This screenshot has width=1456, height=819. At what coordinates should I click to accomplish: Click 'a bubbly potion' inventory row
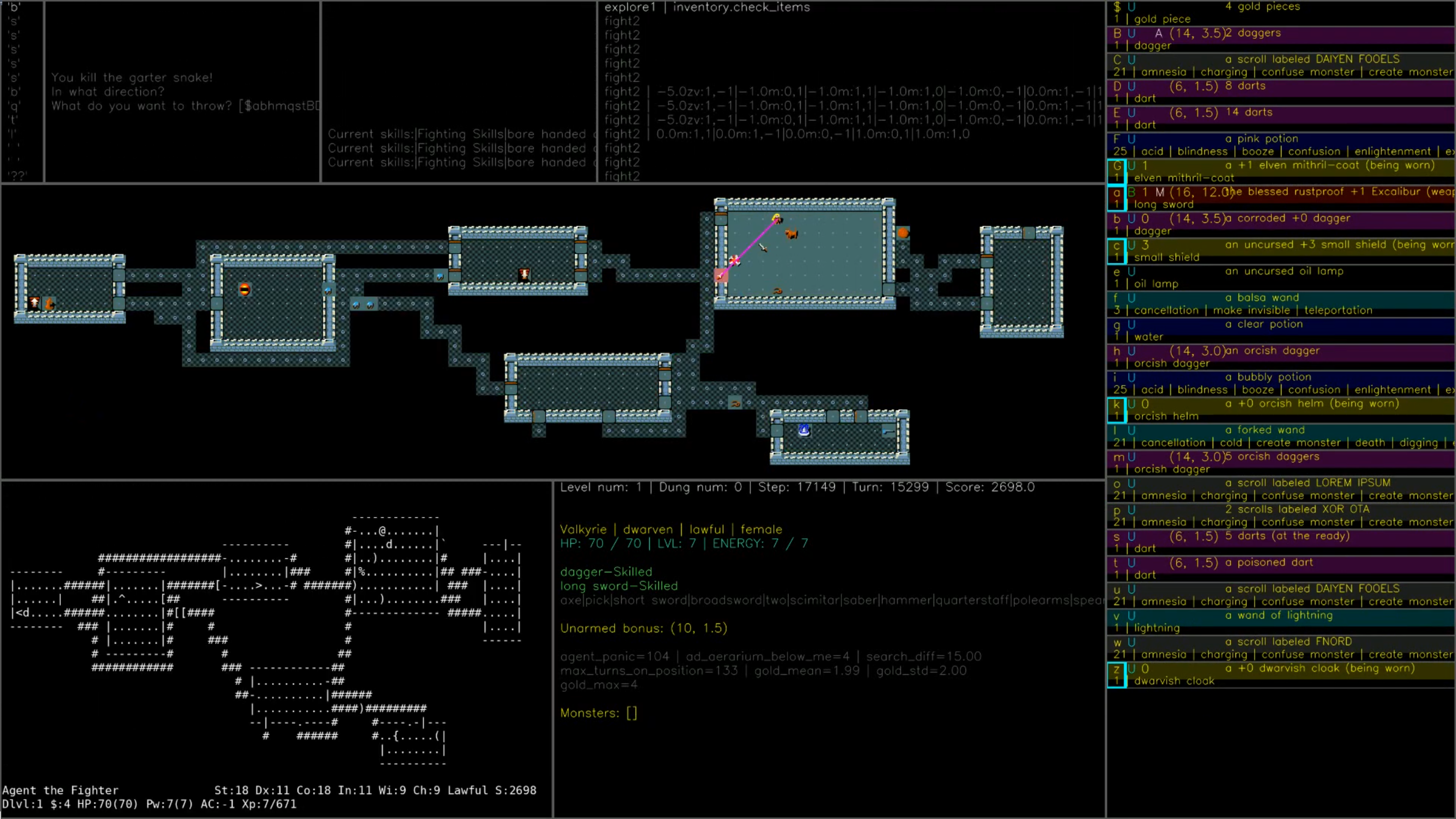[1281, 384]
